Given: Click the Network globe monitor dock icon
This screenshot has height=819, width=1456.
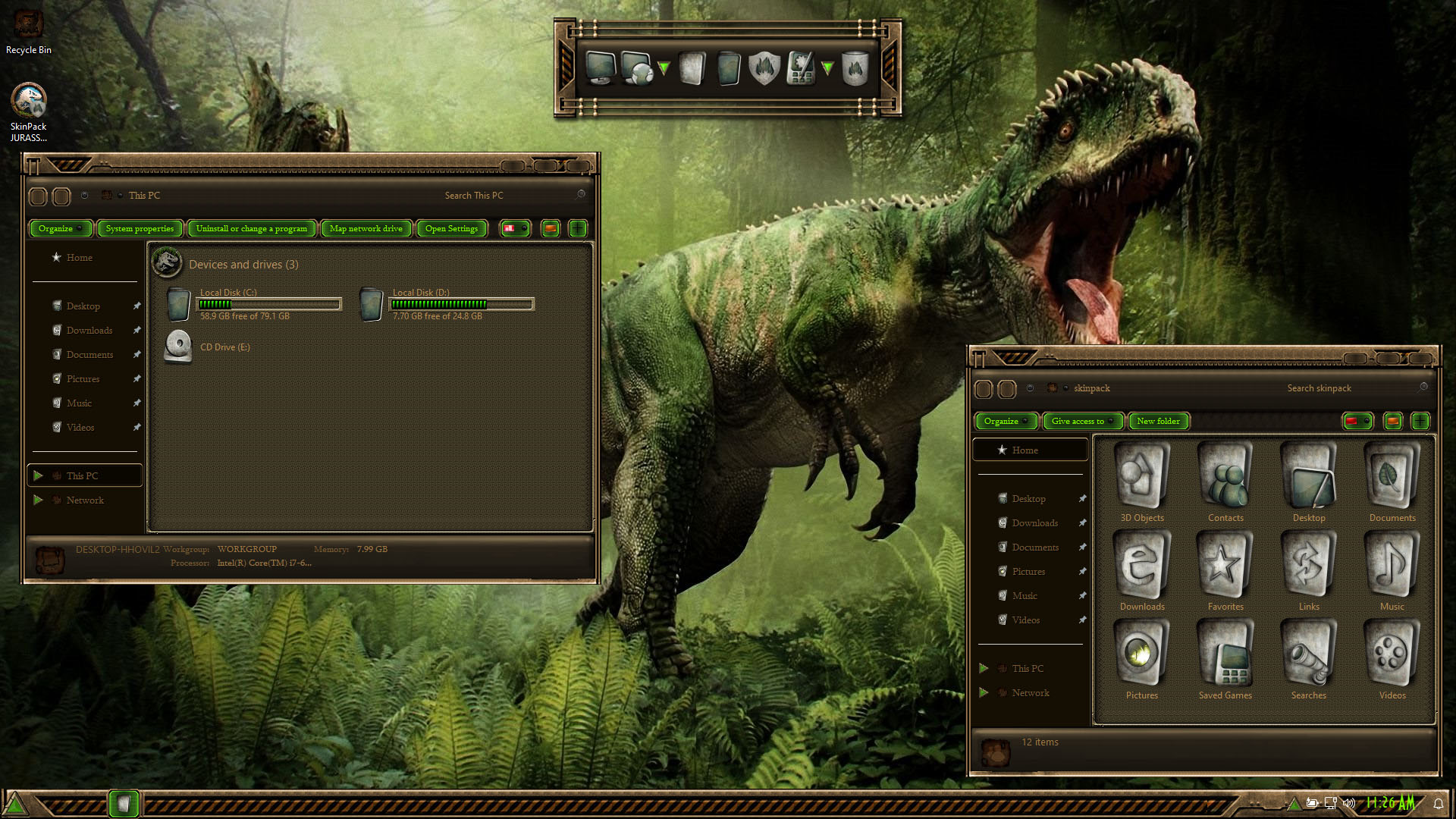Looking at the screenshot, I should tap(636, 68).
